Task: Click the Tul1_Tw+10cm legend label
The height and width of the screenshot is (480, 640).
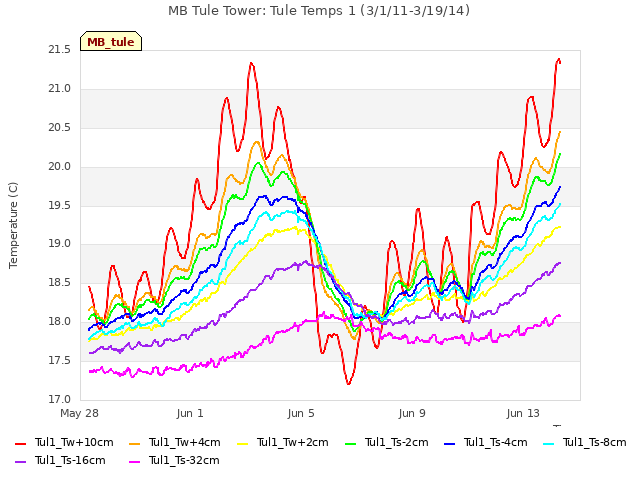Action: click(74, 442)
